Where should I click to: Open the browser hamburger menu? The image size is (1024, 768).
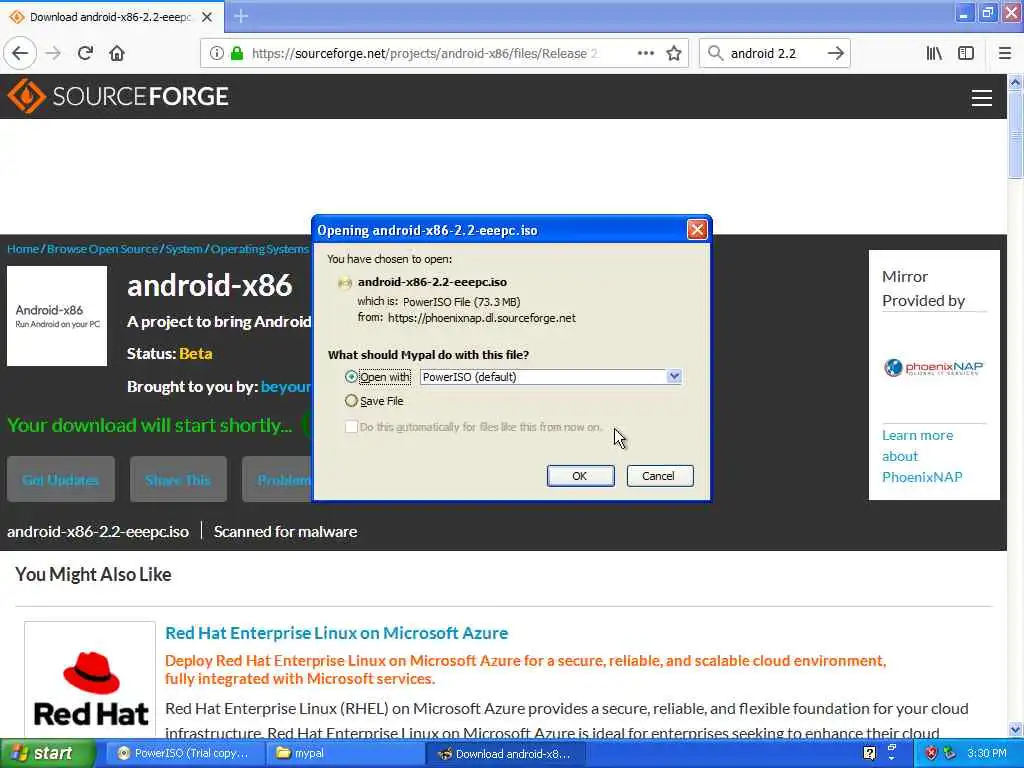1004,53
